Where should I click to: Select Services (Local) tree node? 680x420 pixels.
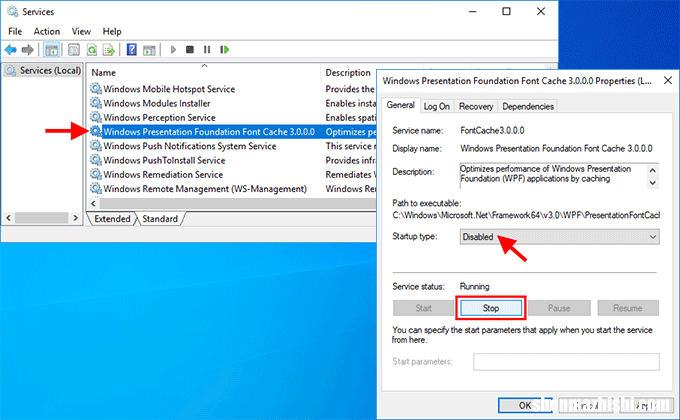(x=43, y=70)
